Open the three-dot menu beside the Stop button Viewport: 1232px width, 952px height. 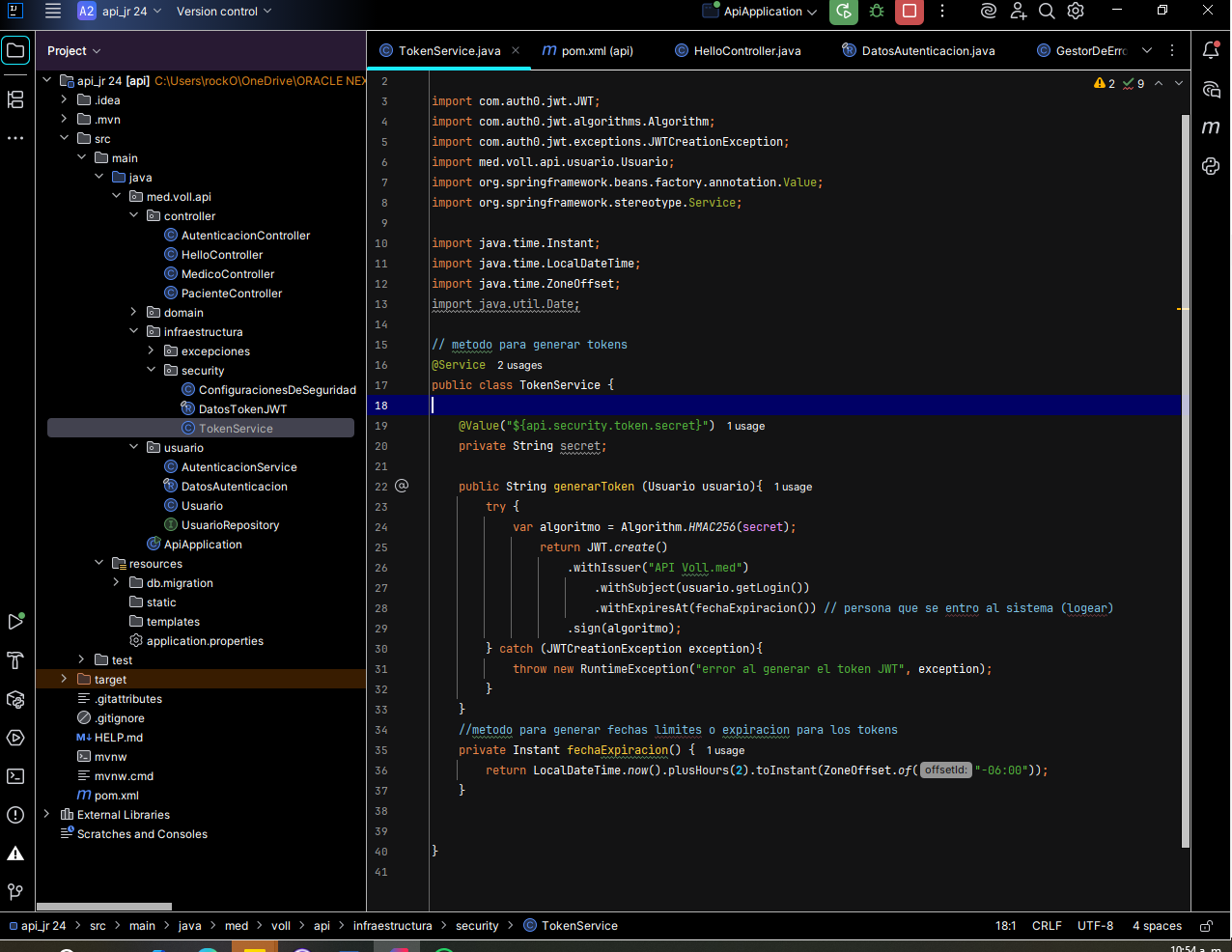tap(942, 12)
